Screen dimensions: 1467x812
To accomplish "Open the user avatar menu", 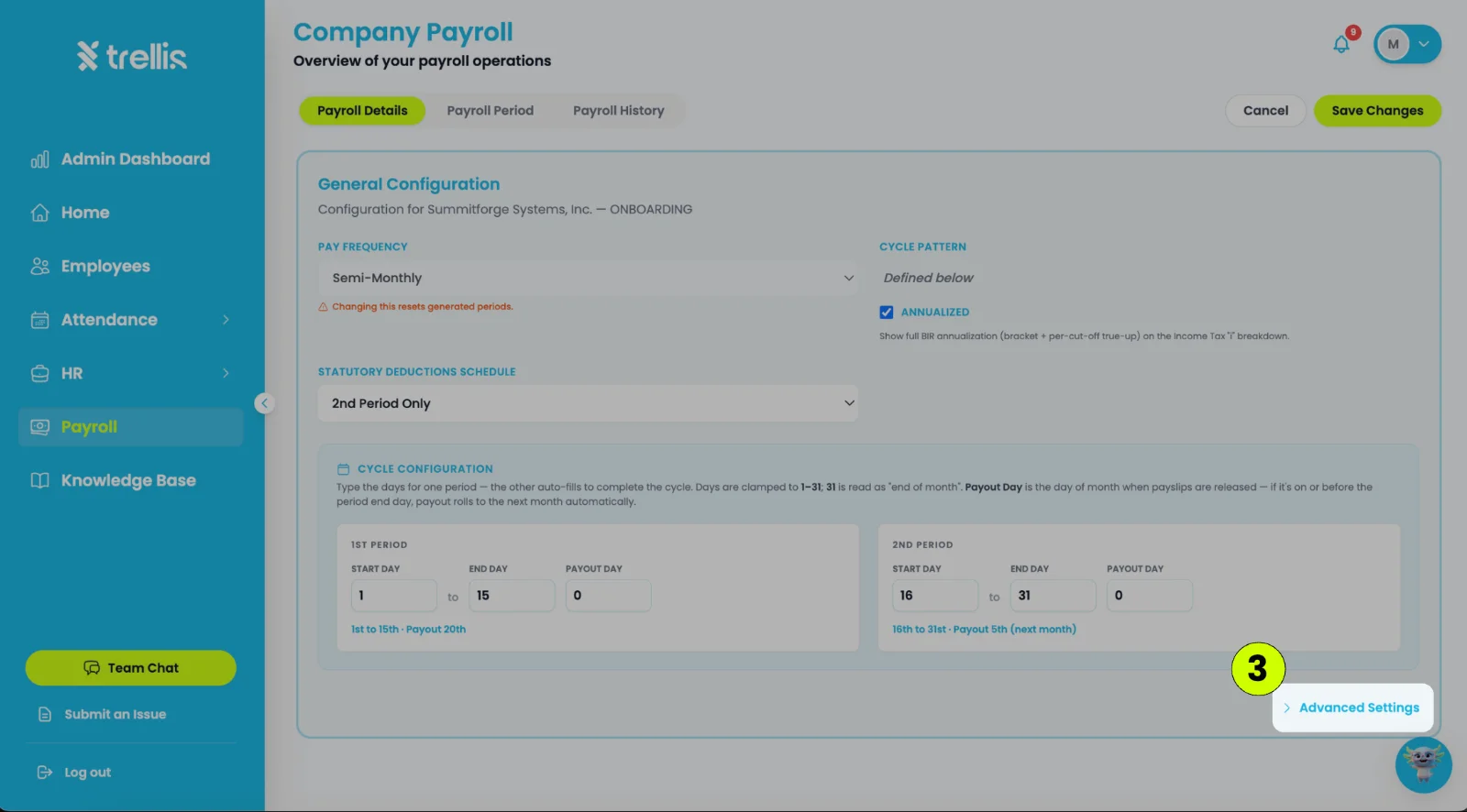I will 1407,44.
